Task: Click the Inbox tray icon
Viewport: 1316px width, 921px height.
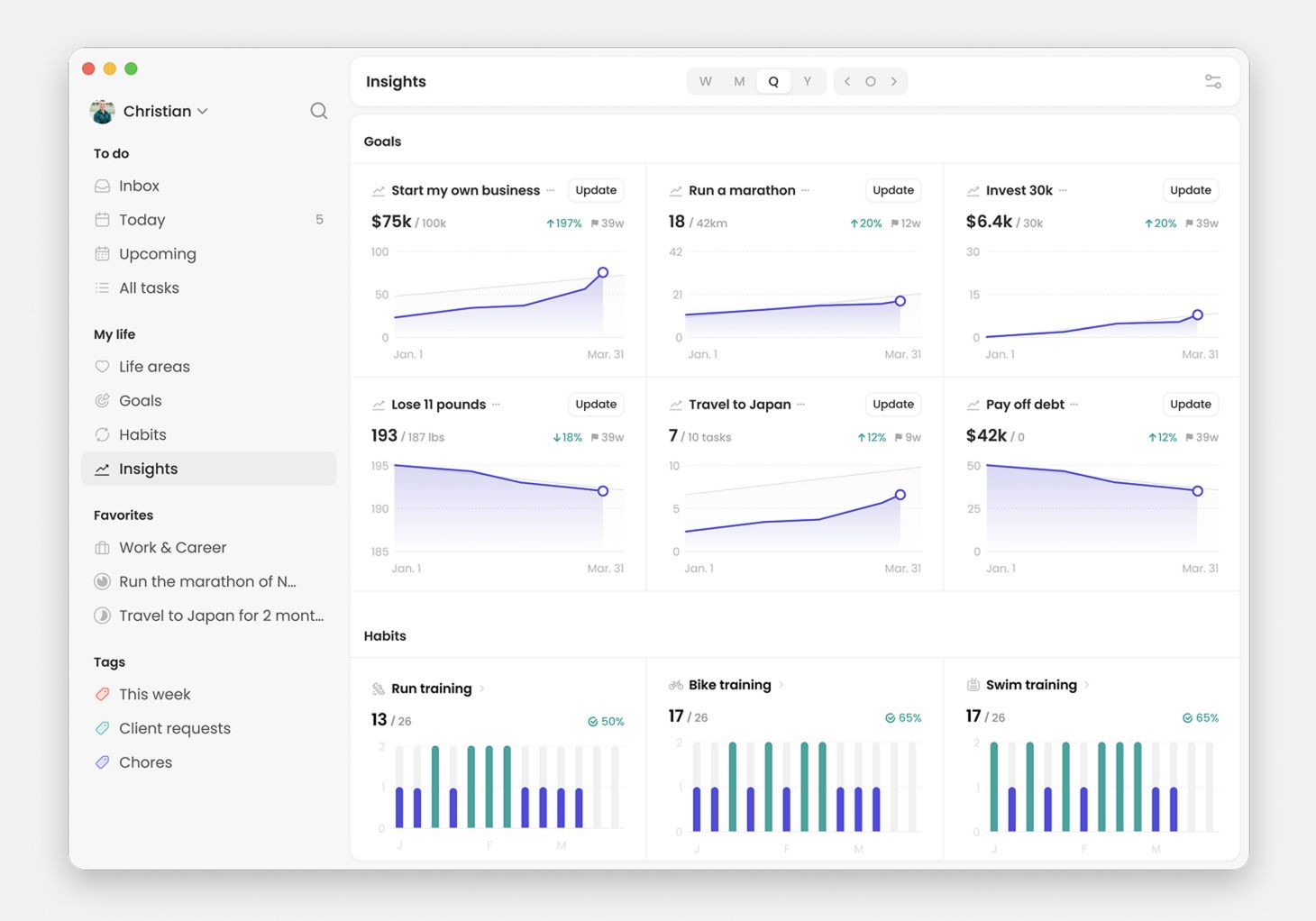Action: pos(103,186)
